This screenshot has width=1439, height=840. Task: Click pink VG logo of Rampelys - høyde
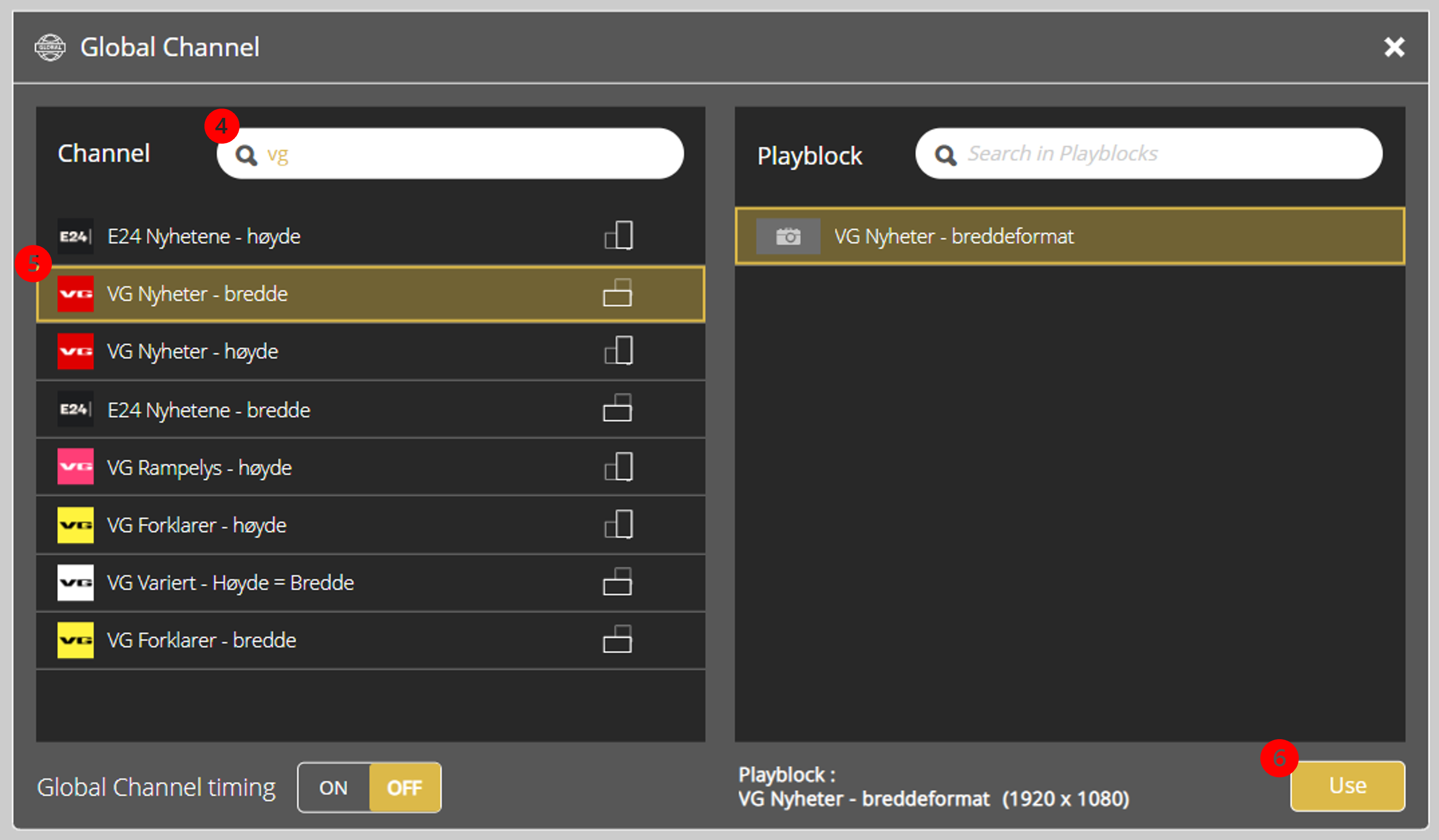[x=76, y=467]
